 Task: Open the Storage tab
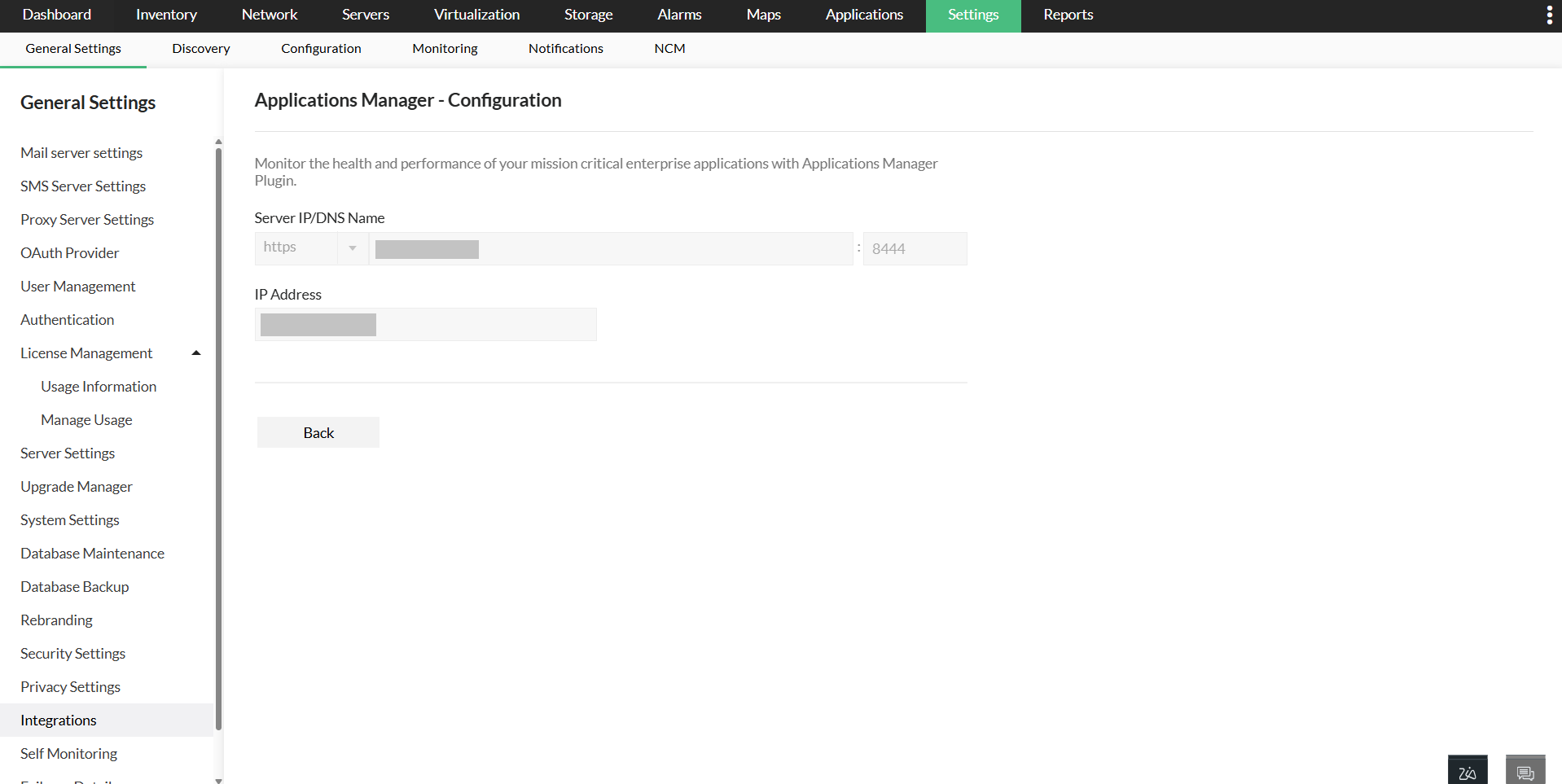588,15
